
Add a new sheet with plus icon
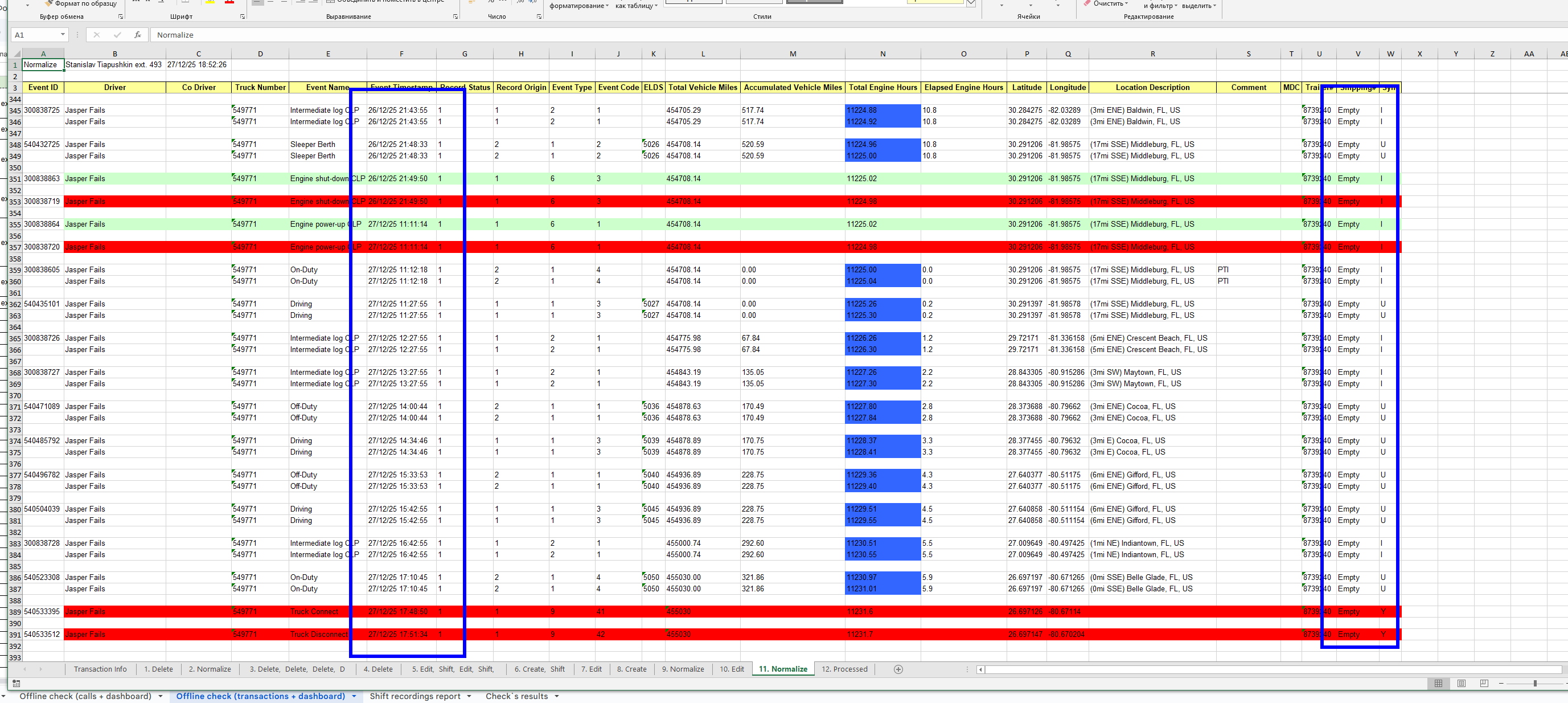coord(898,669)
